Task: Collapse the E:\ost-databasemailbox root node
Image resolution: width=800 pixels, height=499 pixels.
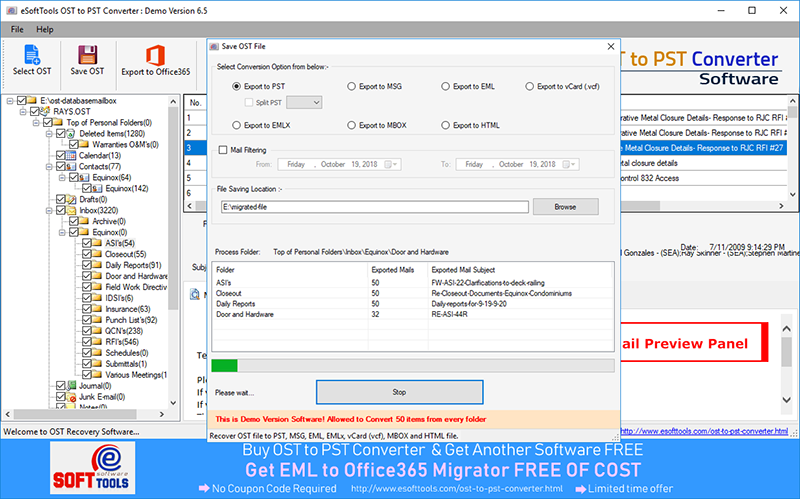Action: (x=10, y=101)
